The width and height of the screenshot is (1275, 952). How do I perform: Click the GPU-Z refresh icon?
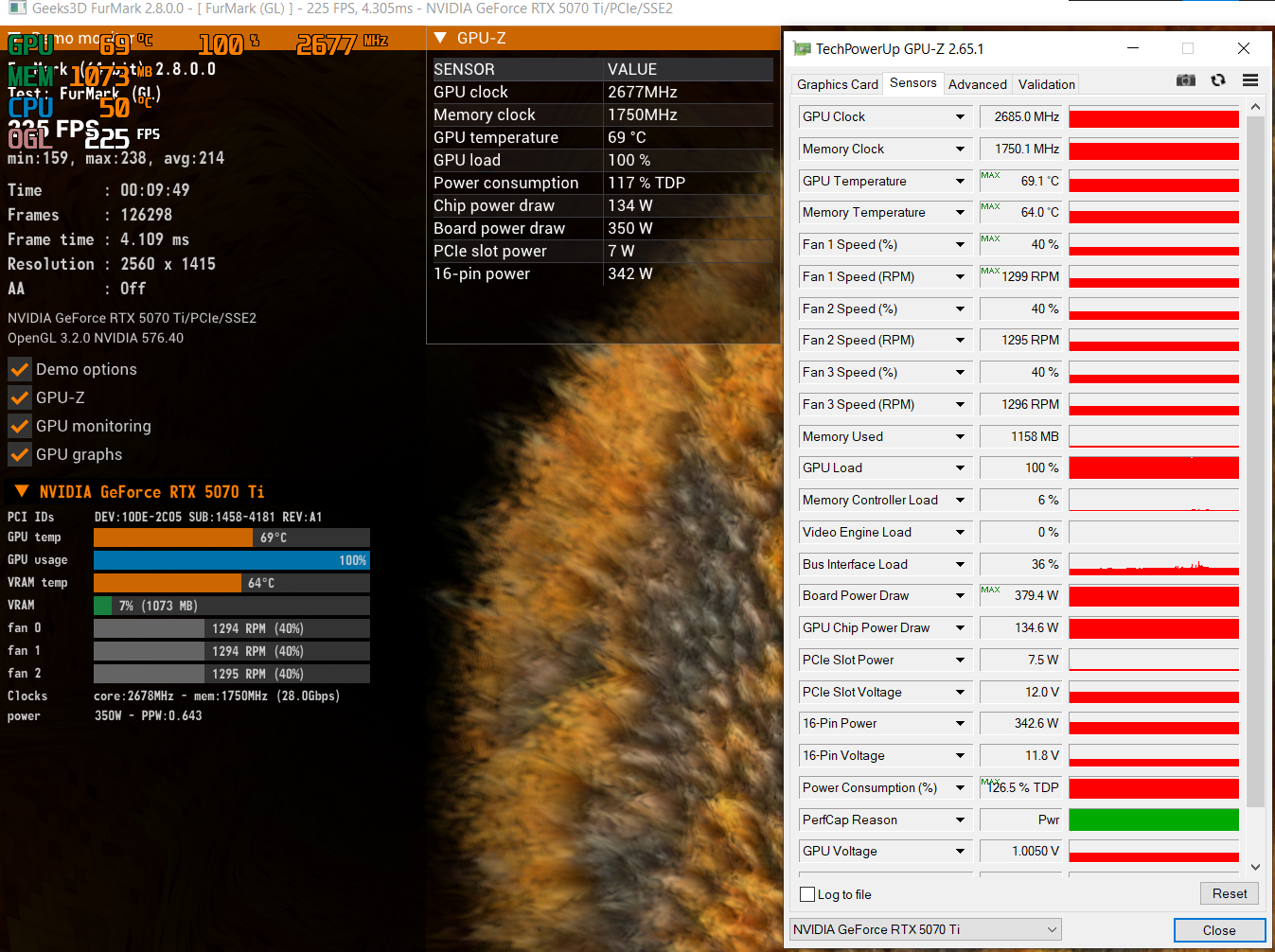1218,80
